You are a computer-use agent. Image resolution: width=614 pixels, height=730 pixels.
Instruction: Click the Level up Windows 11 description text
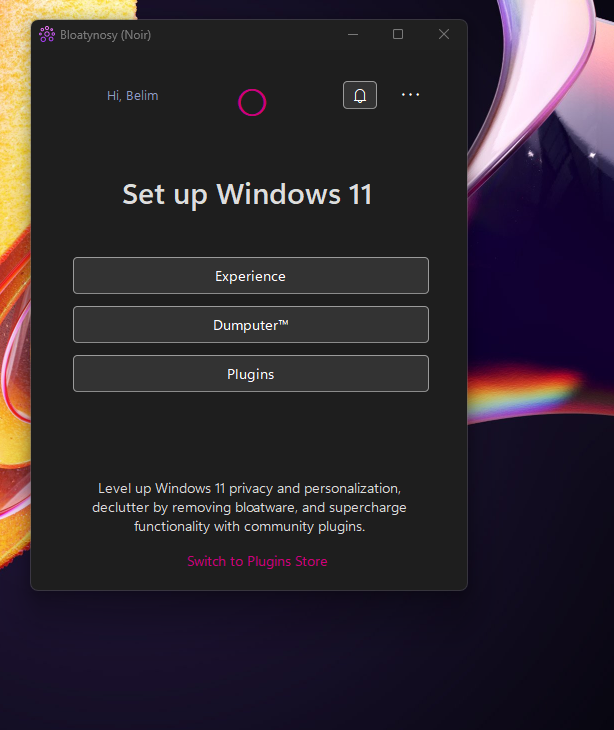(x=250, y=507)
